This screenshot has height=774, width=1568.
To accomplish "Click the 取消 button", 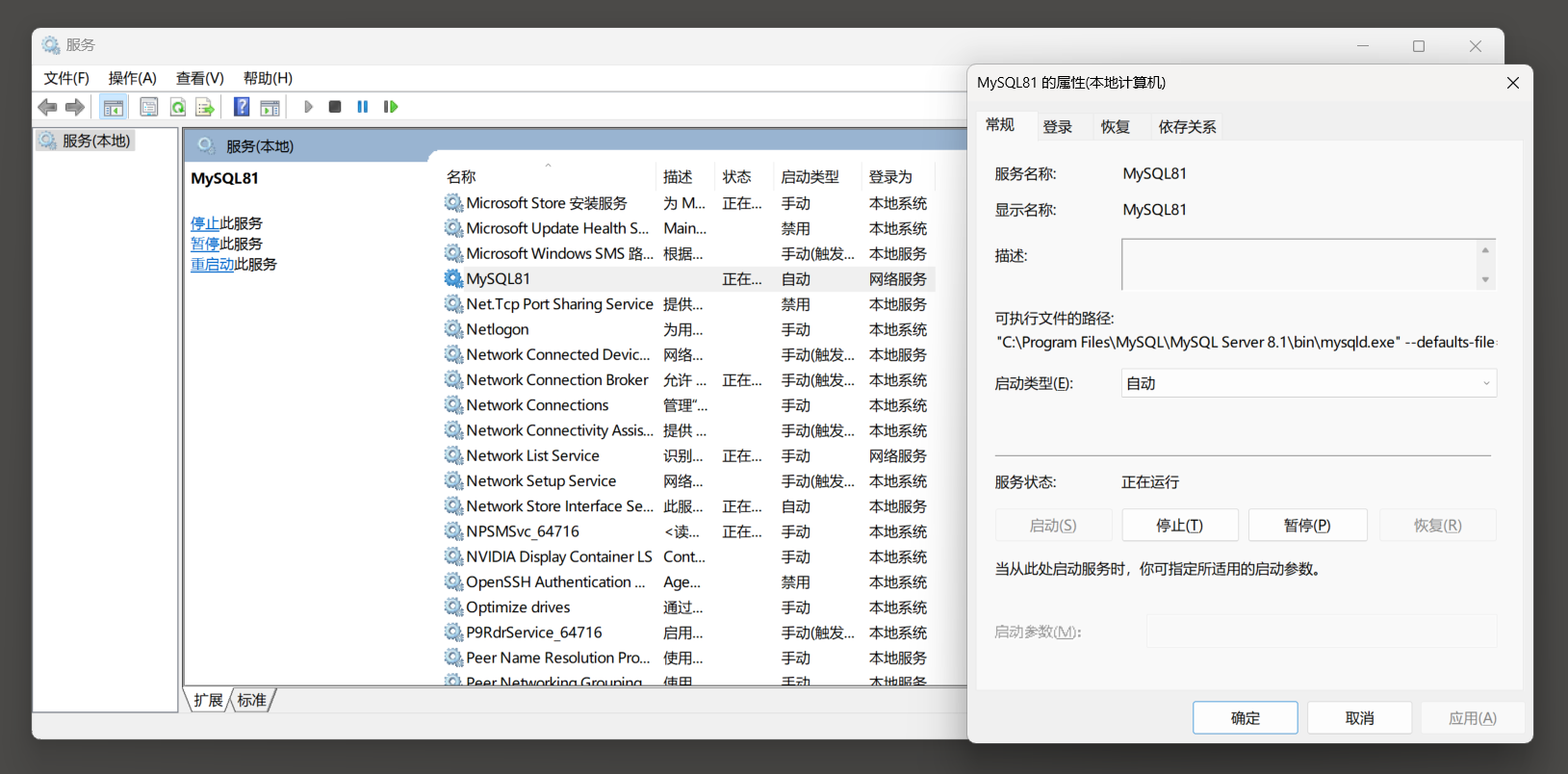I will [x=1359, y=718].
